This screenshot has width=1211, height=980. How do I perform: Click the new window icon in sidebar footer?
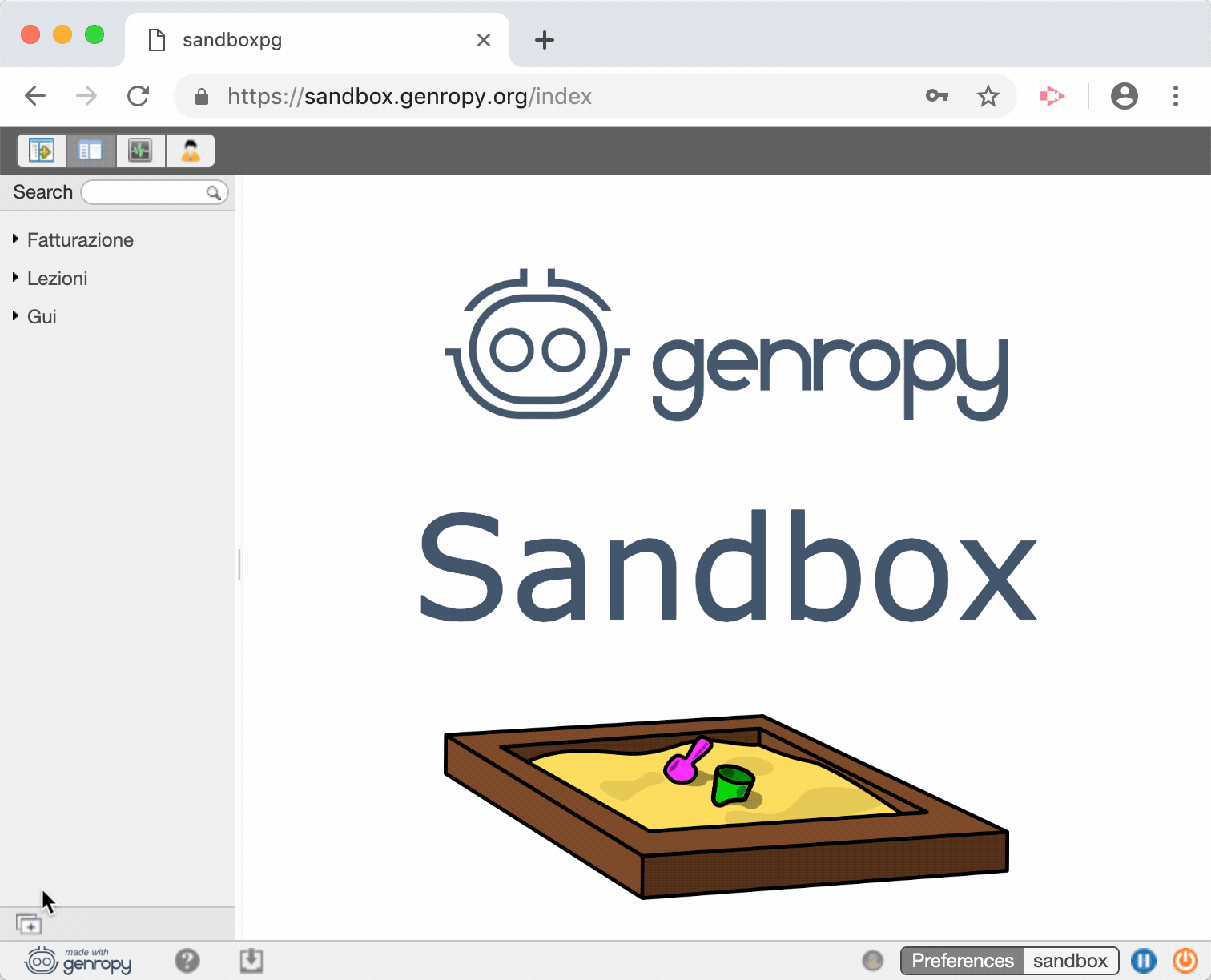click(x=29, y=924)
